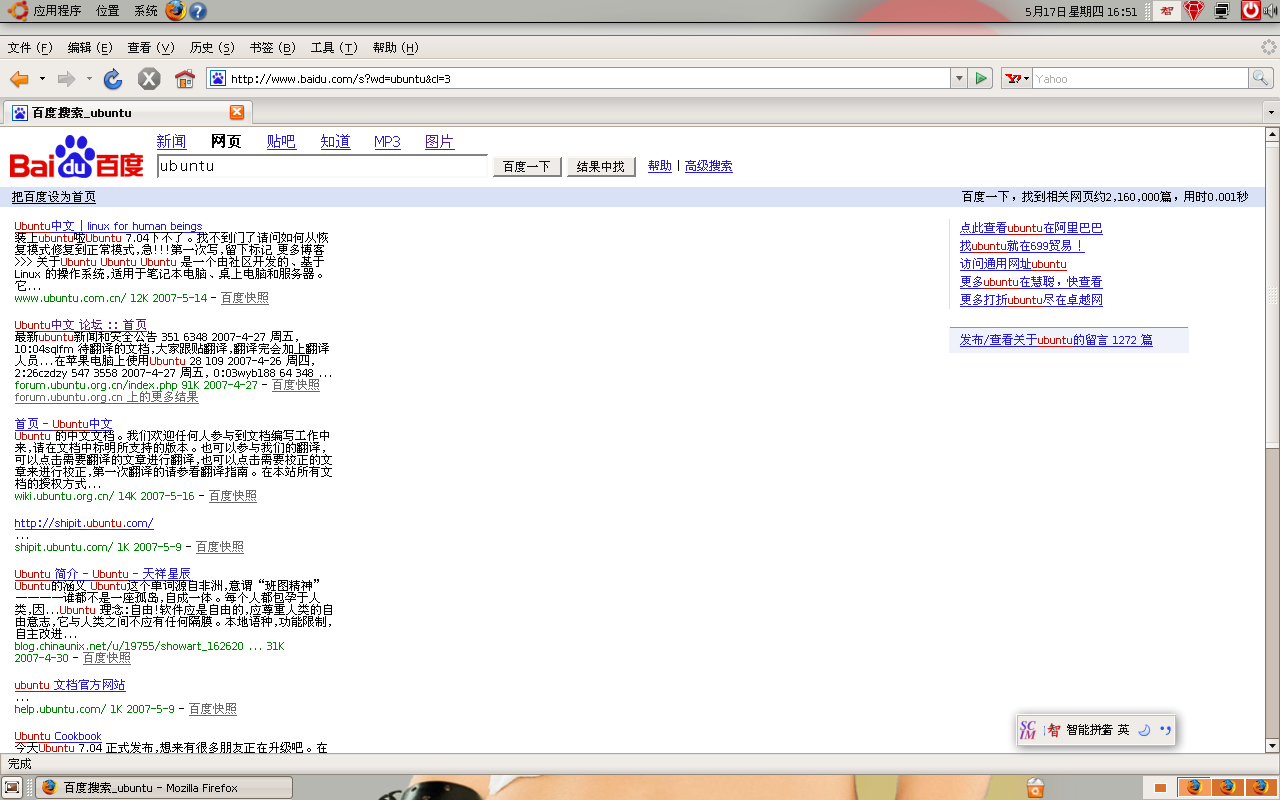Switch to Baidu MP3 tab

point(387,142)
